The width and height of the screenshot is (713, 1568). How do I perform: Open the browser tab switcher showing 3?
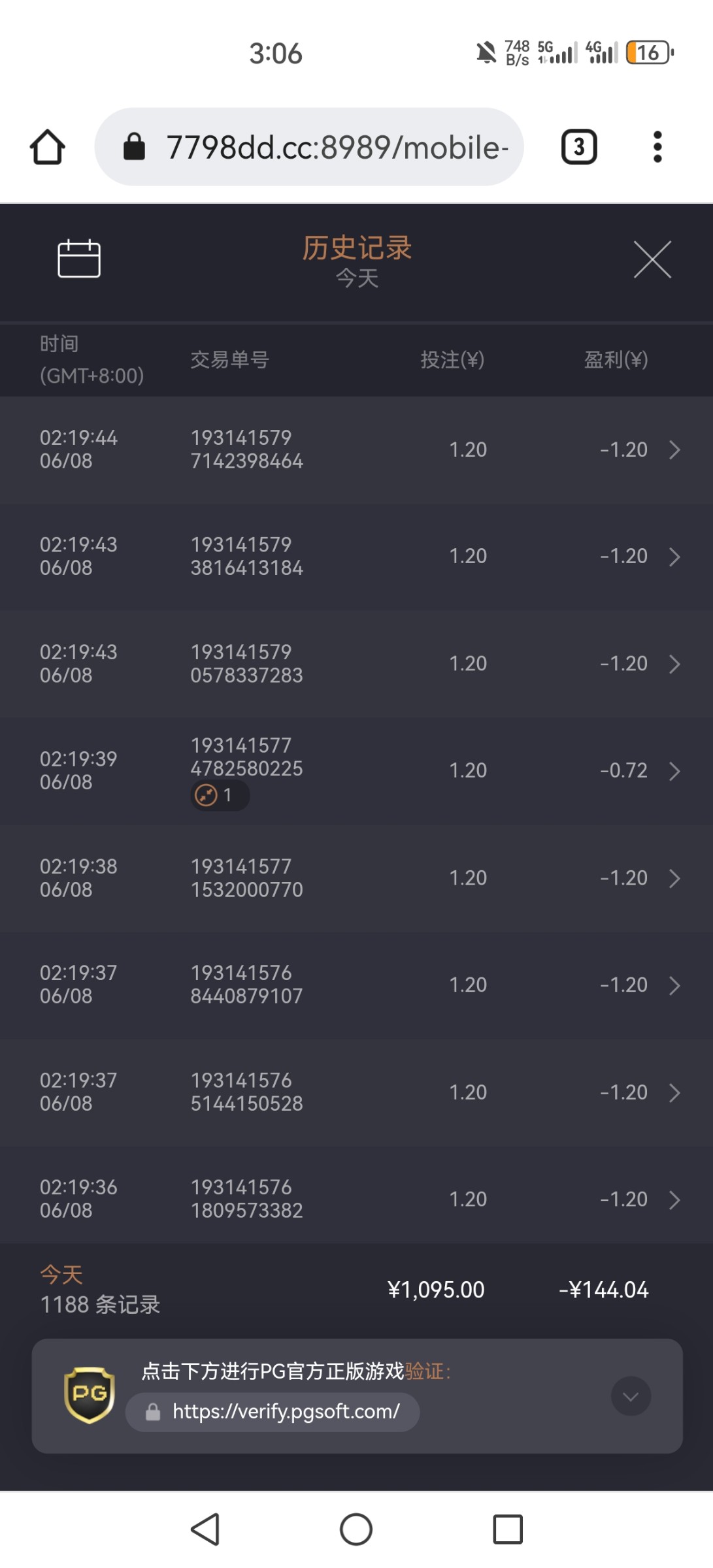[579, 147]
